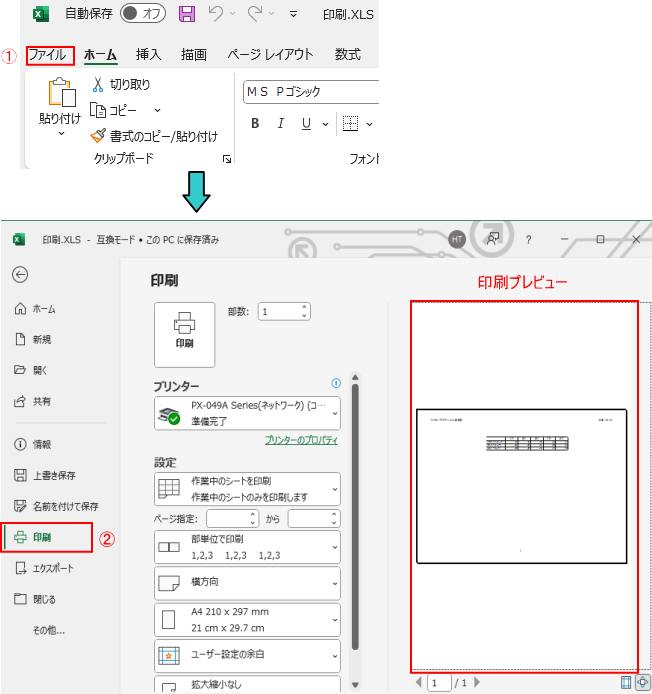Viewport: 652px width, 694px height.
Task: Open the 作業中のシートを印刷 dropdown
Action: (247, 489)
